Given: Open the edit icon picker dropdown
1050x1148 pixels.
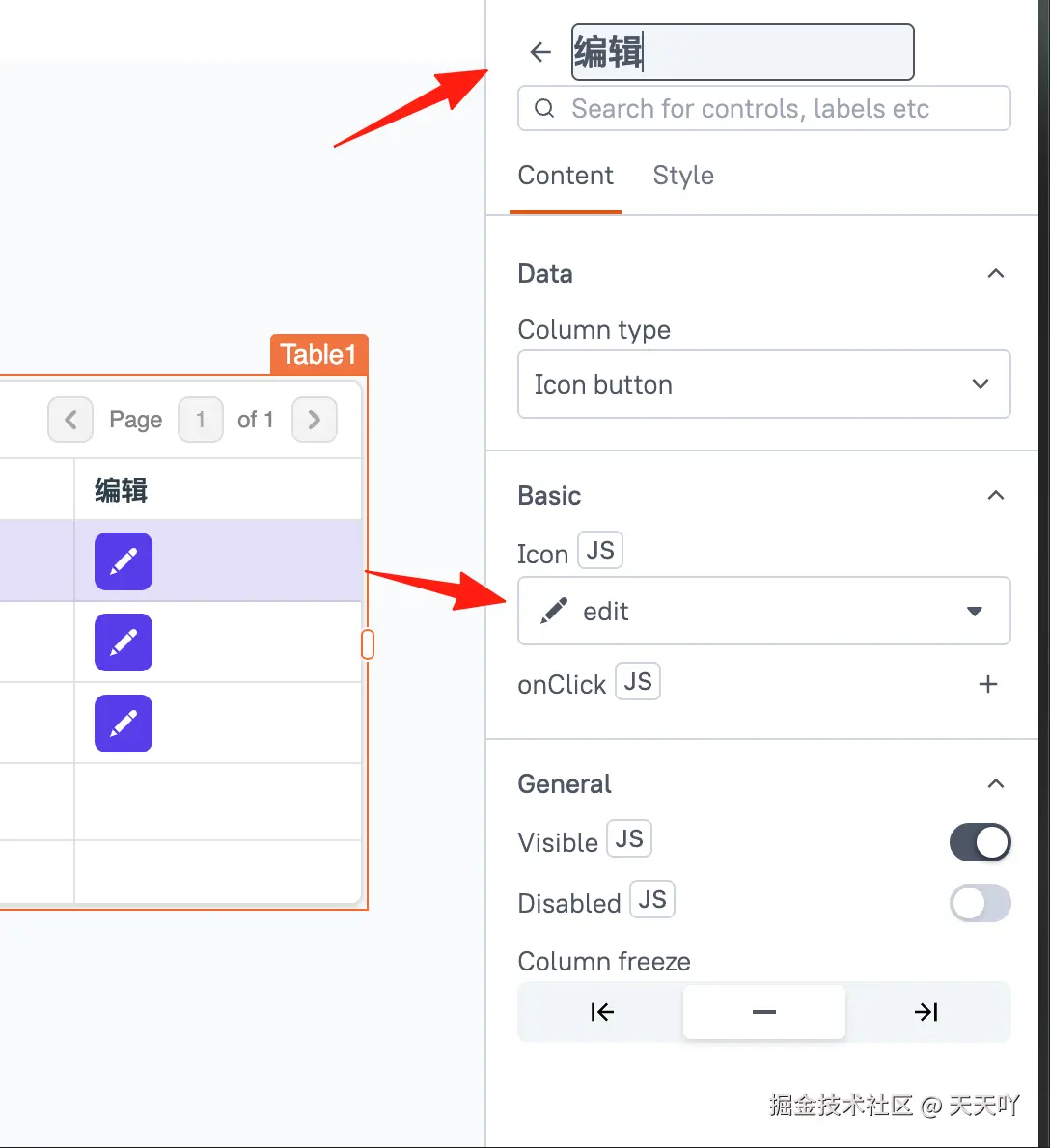Looking at the screenshot, I should (763, 611).
